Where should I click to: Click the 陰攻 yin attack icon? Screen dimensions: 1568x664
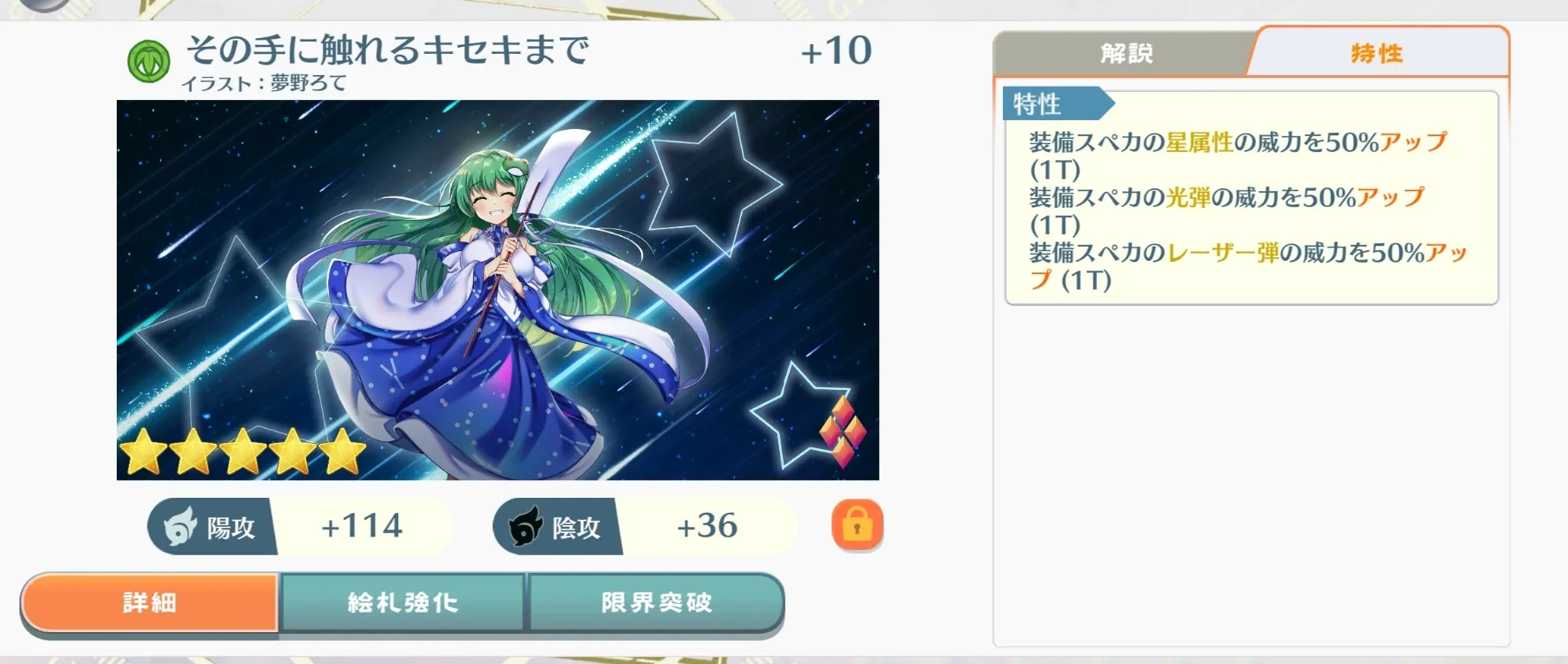[525, 527]
